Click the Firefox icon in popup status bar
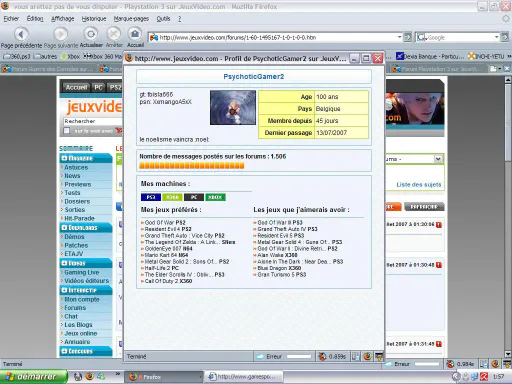Viewport: 512px width, 384px height. click(x=367, y=356)
